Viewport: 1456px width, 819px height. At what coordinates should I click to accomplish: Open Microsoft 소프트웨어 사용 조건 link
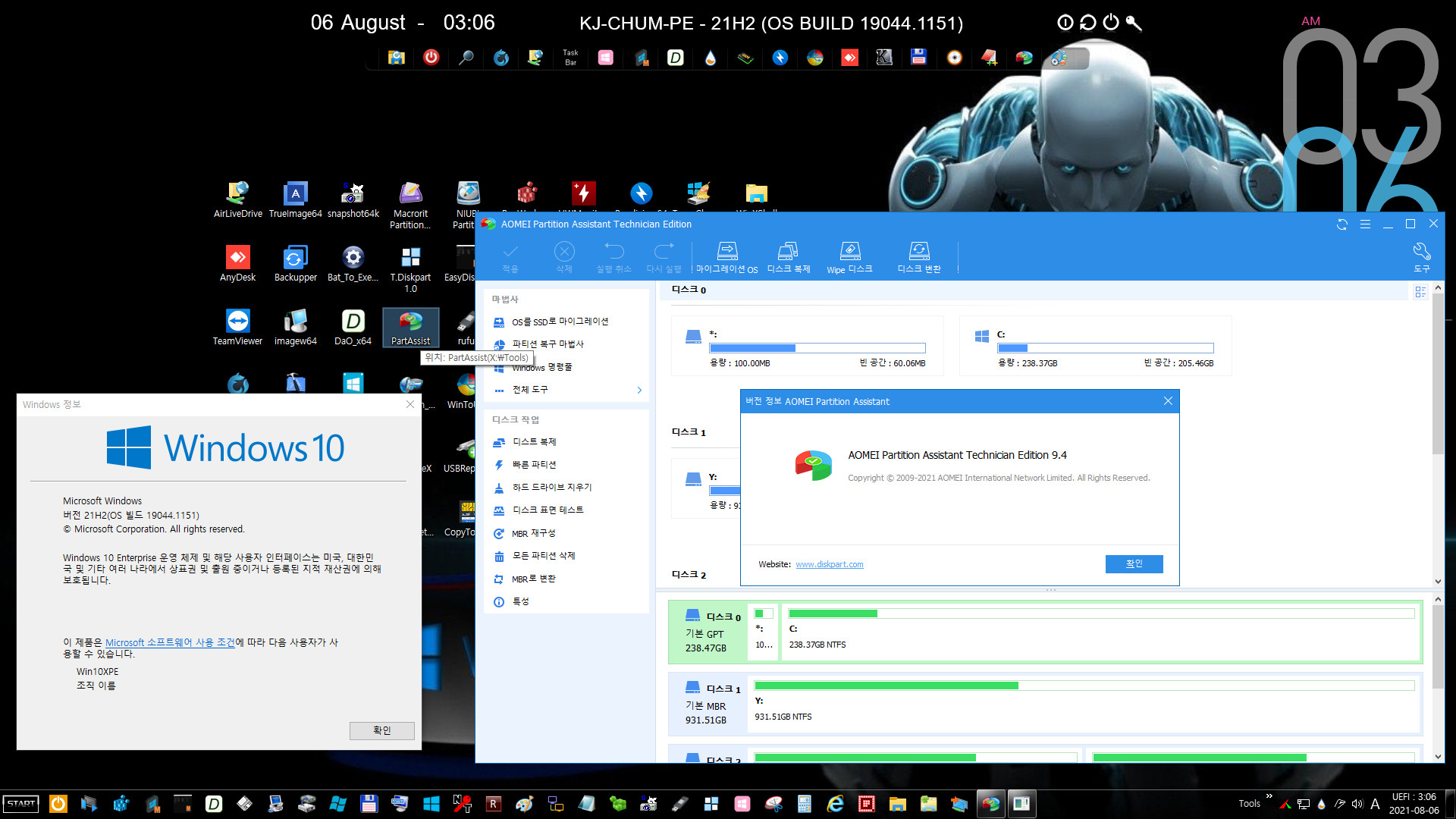point(170,642)
